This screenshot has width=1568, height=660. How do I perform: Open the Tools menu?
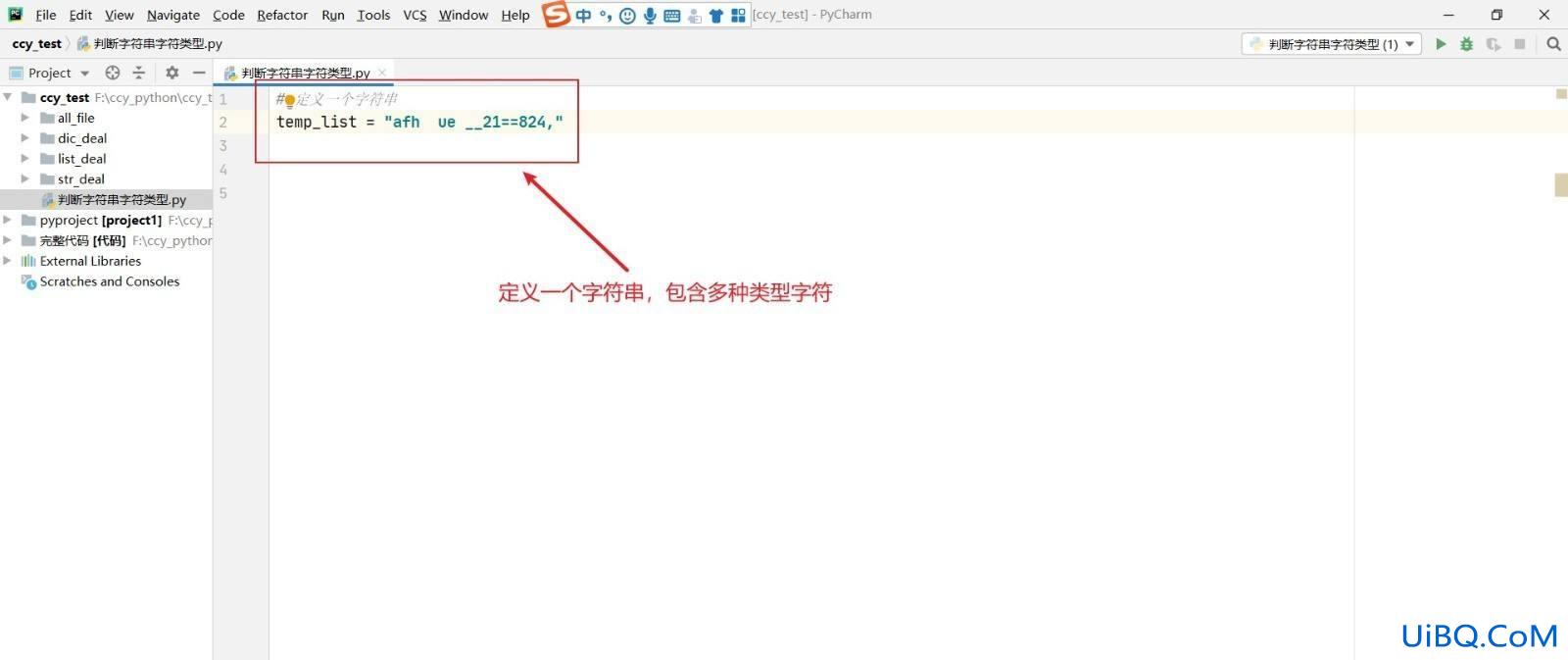click(373, 15)
